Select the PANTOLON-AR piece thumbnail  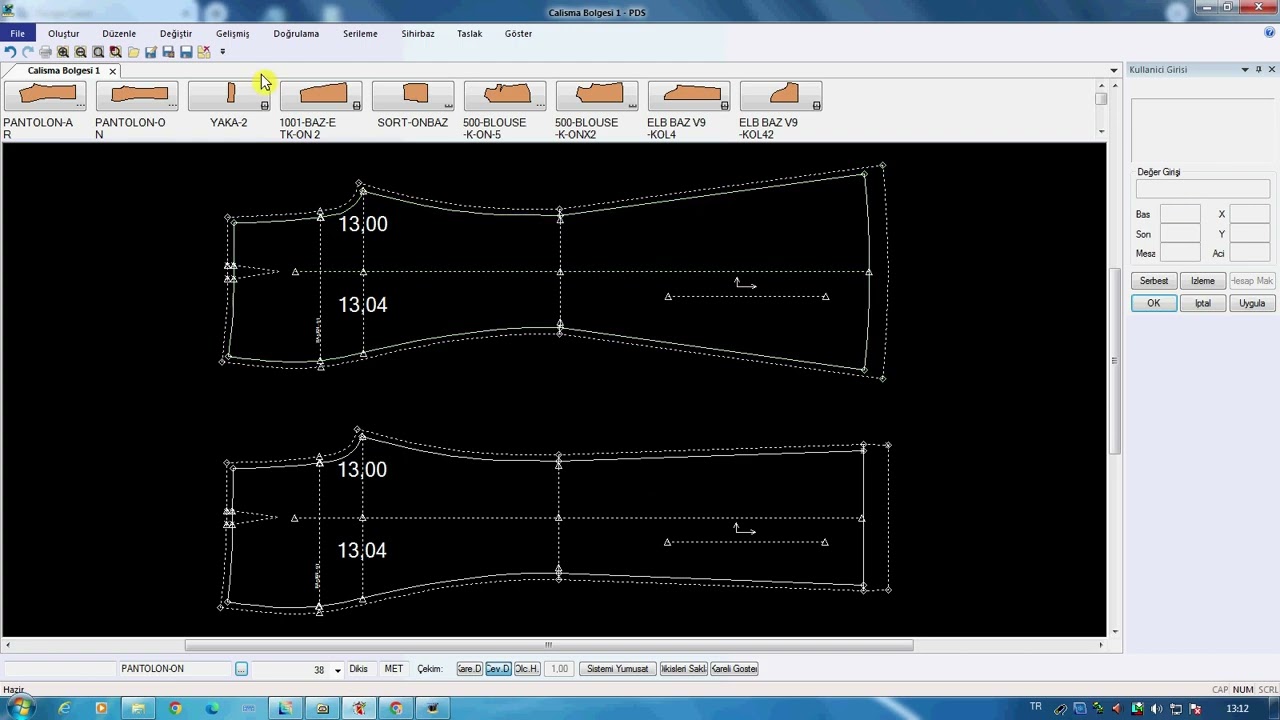click(44, 96)
